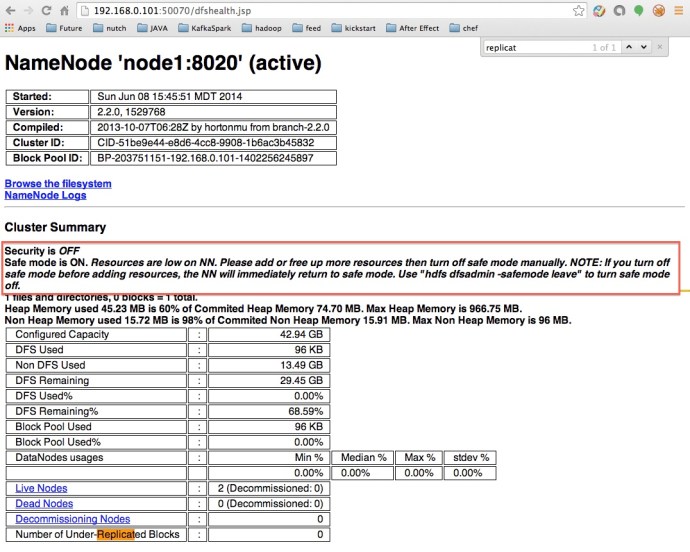Open the Apps shortcut in bookmarks bar
The image size is (690, 552).
pyautogui.click(x=22, y=28)
